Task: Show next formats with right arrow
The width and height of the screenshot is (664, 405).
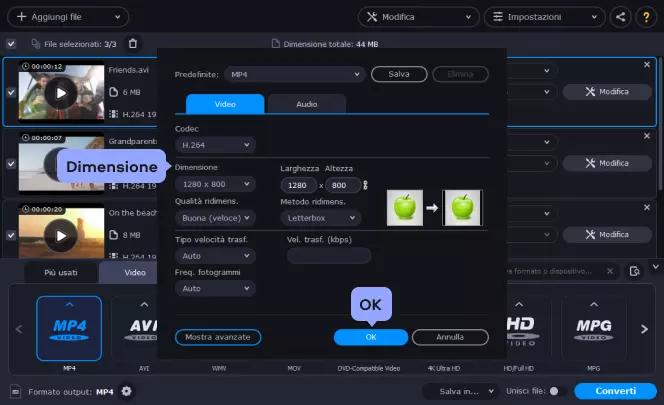Action: 644,329
